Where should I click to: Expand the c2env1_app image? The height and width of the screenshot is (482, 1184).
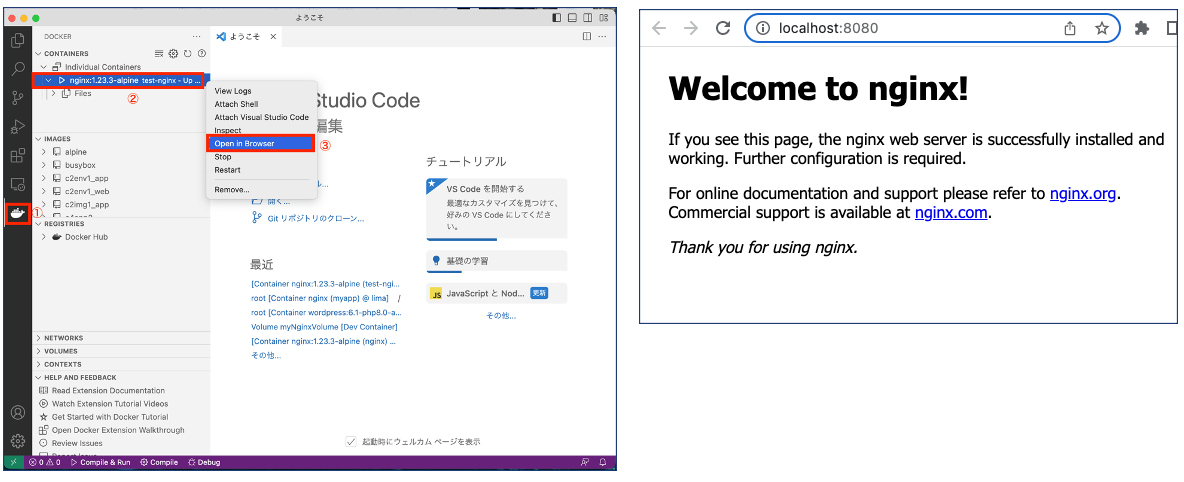[44, 178]
